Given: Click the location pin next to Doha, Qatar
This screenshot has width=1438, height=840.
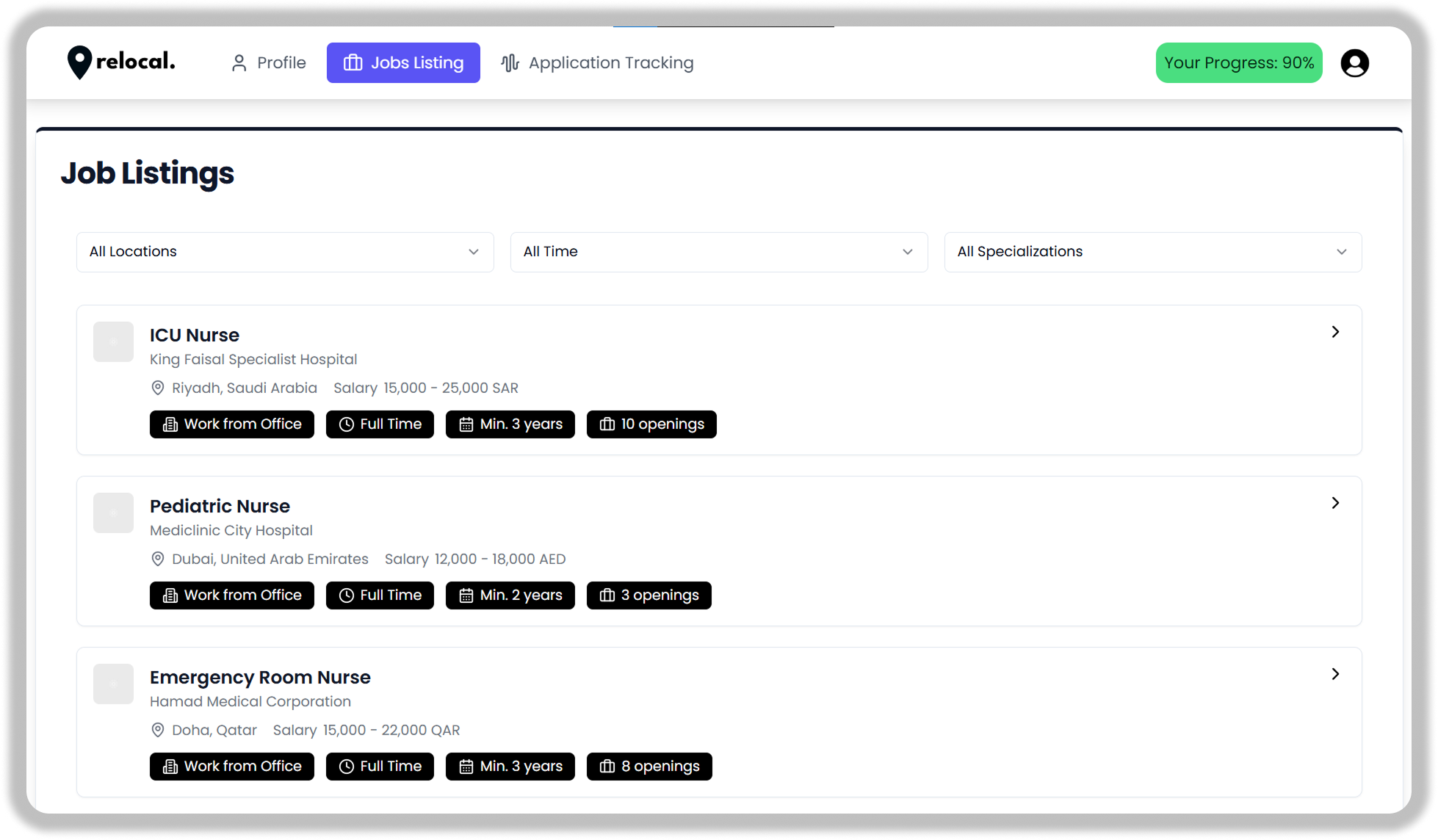Looking at the screenshot, I should click(x=157, y=730).
